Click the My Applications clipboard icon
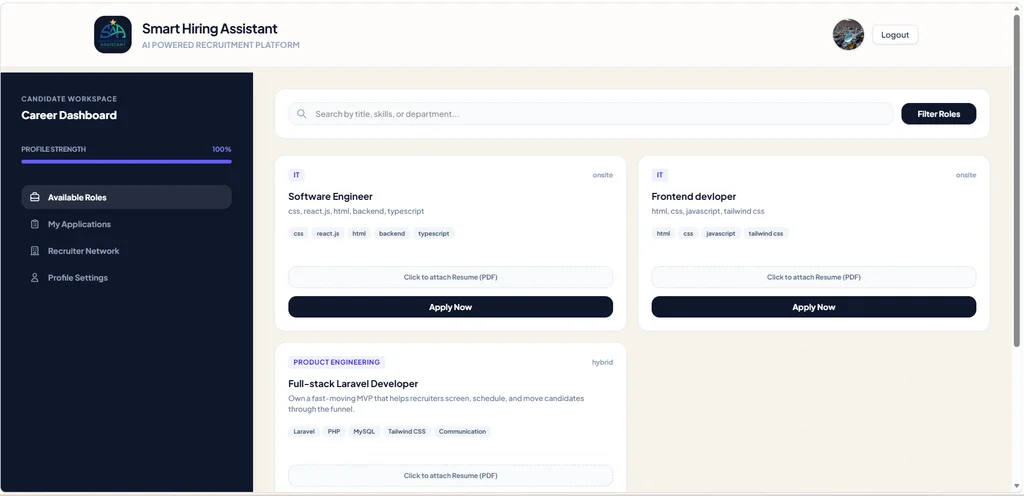 (35, 224)
